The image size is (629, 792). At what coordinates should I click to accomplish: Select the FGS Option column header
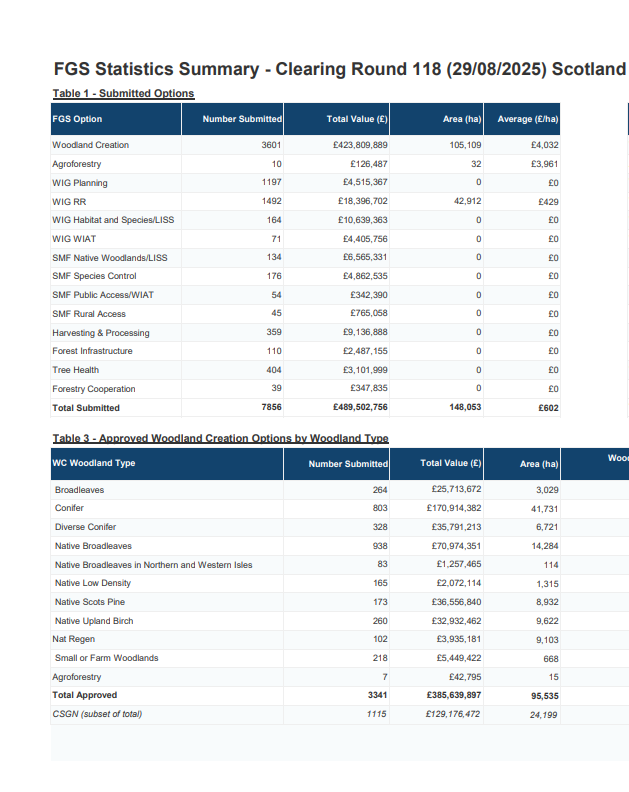(77, 119)
